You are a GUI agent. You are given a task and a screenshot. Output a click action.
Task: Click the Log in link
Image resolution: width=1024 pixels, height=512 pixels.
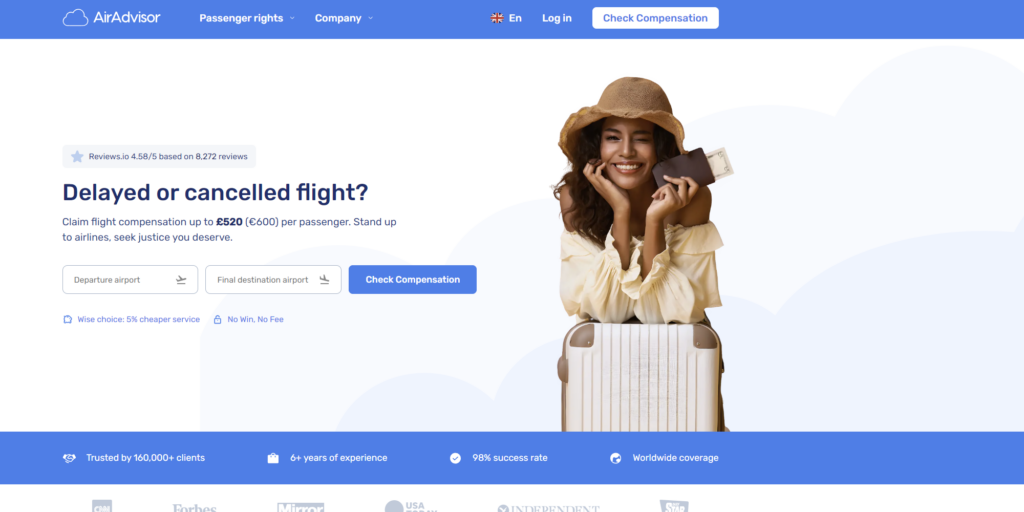click(x=556, y=18)
